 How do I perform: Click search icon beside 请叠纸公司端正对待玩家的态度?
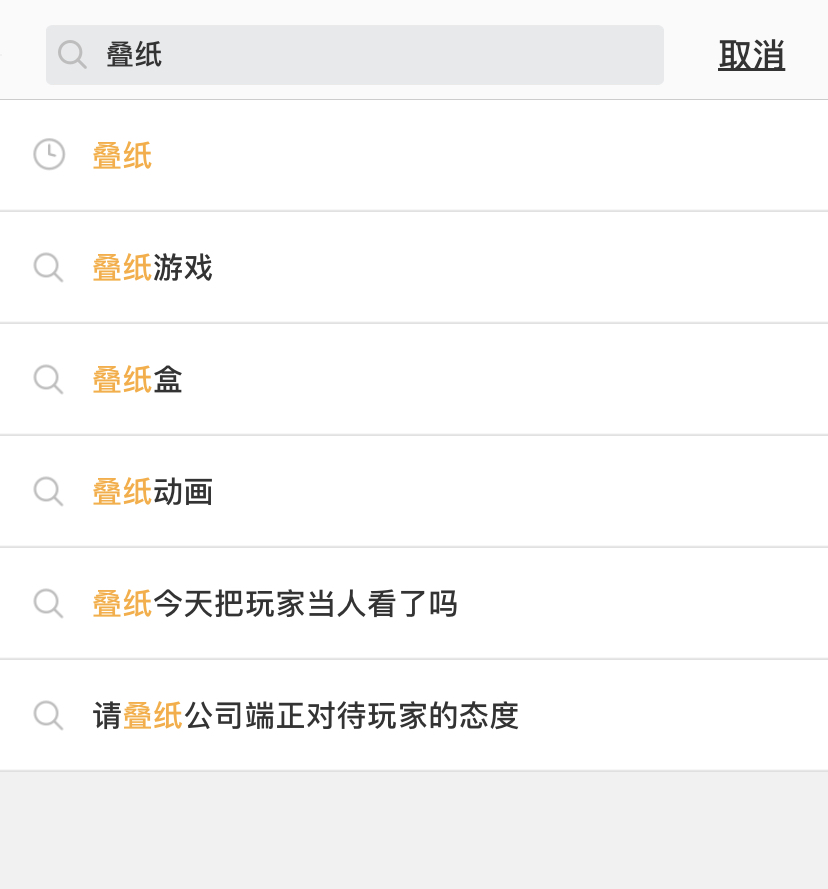[48, 716]
